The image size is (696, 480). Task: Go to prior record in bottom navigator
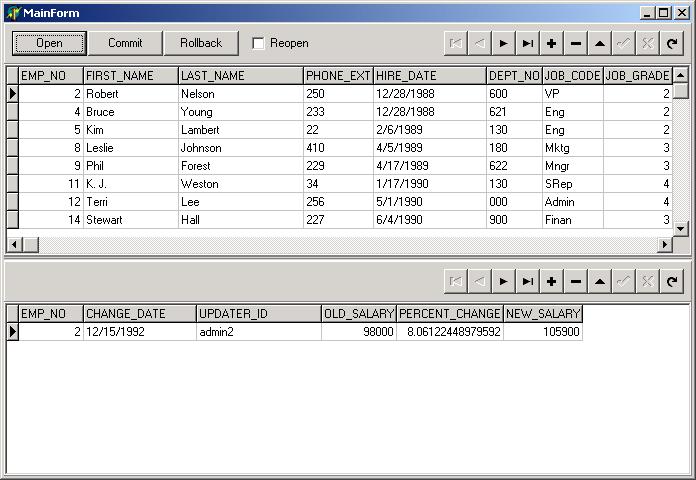[479, 282]
